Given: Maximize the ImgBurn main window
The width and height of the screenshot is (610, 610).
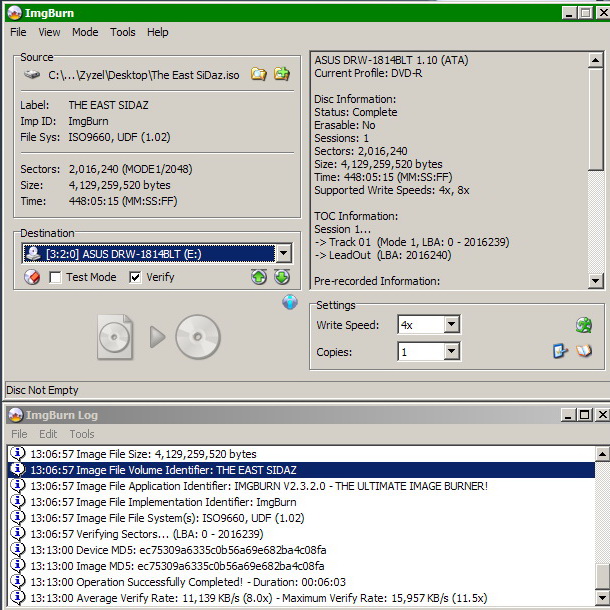Looking at the screenshot, I should click(x=586, y=13).
